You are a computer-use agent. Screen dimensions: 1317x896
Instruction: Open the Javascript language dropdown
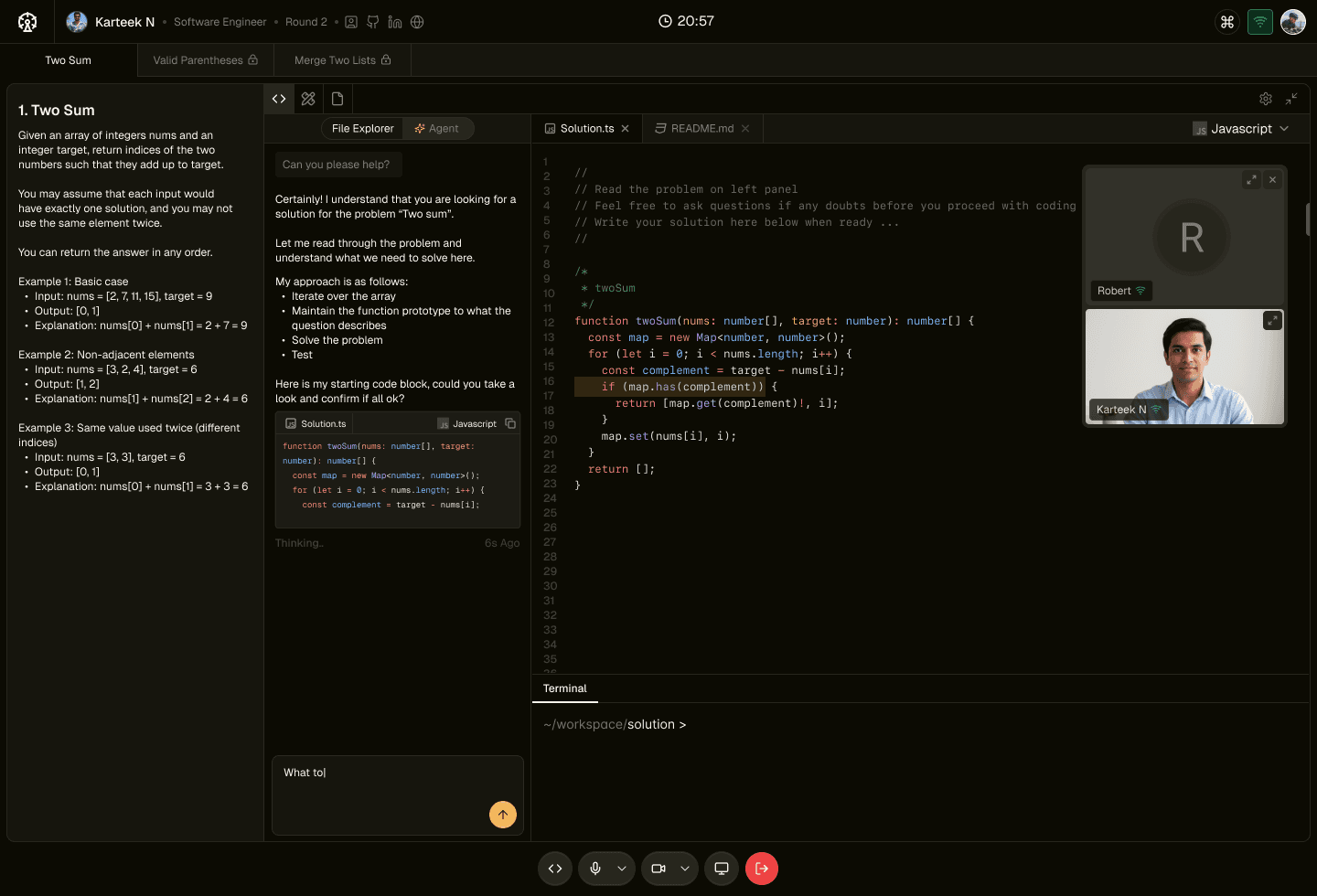click(x=1241, y=129)
